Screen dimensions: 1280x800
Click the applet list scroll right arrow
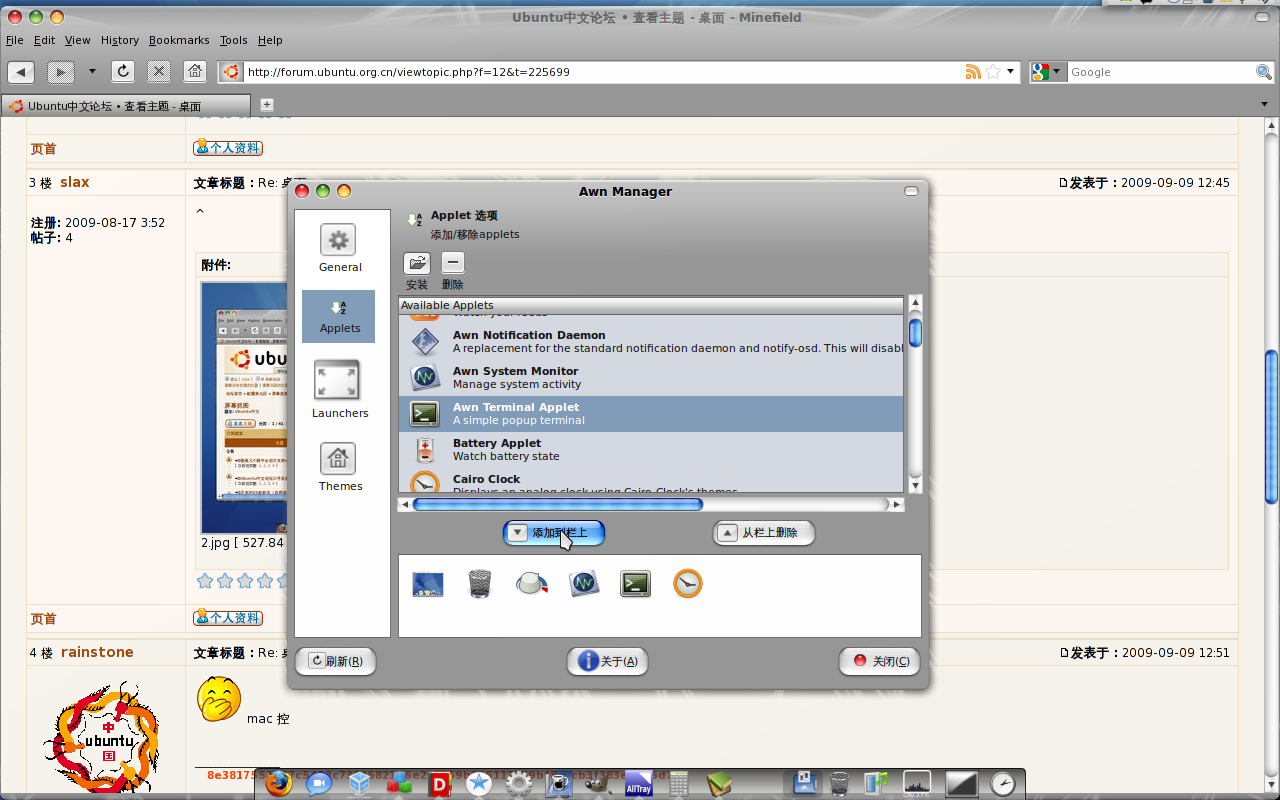point(897,505)
